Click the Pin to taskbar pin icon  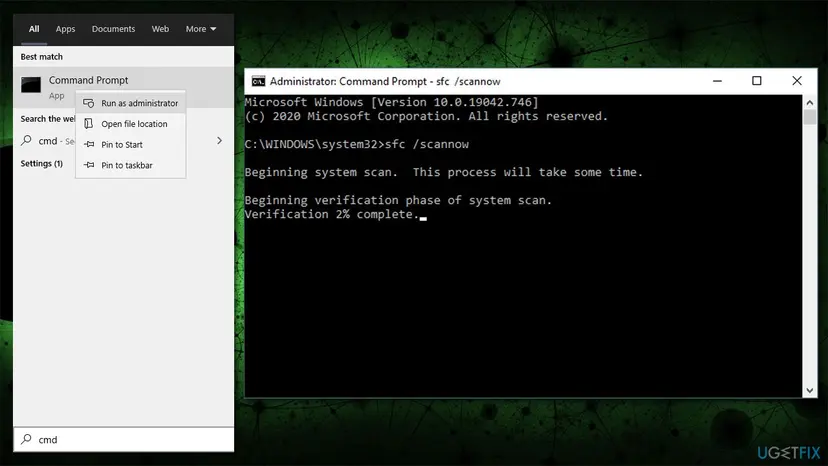[89, 165]
